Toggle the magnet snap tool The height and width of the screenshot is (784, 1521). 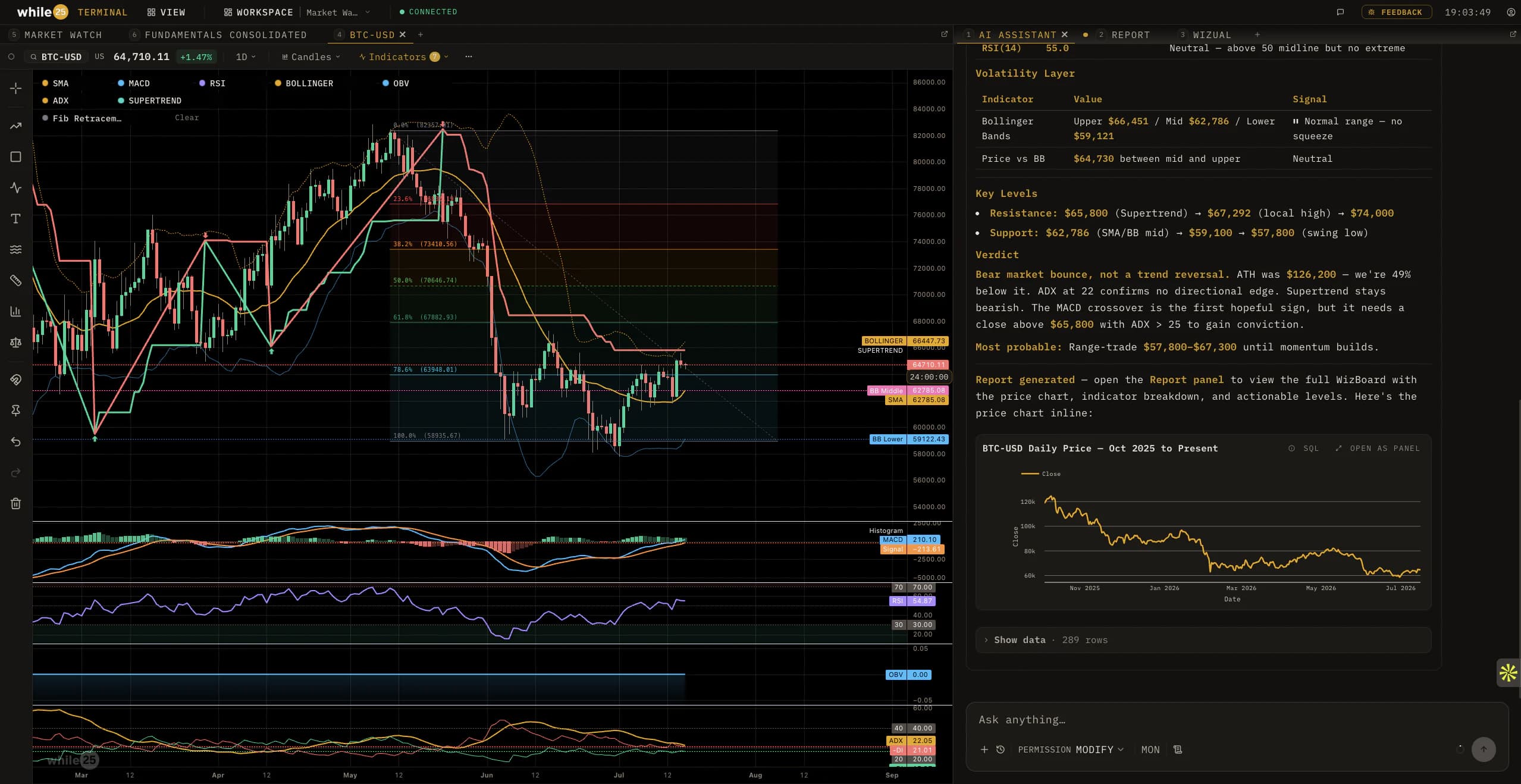(16, 380)
